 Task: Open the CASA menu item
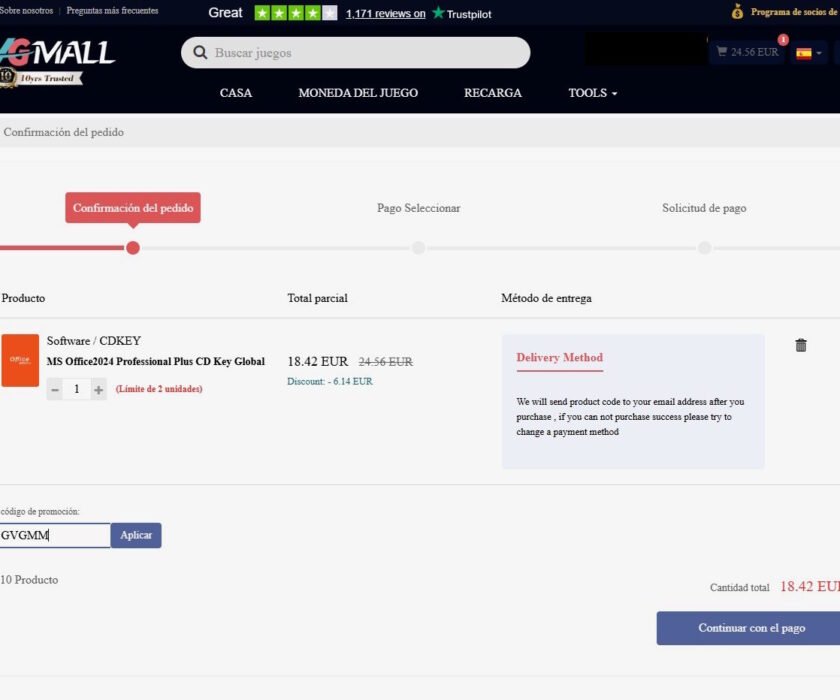tap(236, 93)
